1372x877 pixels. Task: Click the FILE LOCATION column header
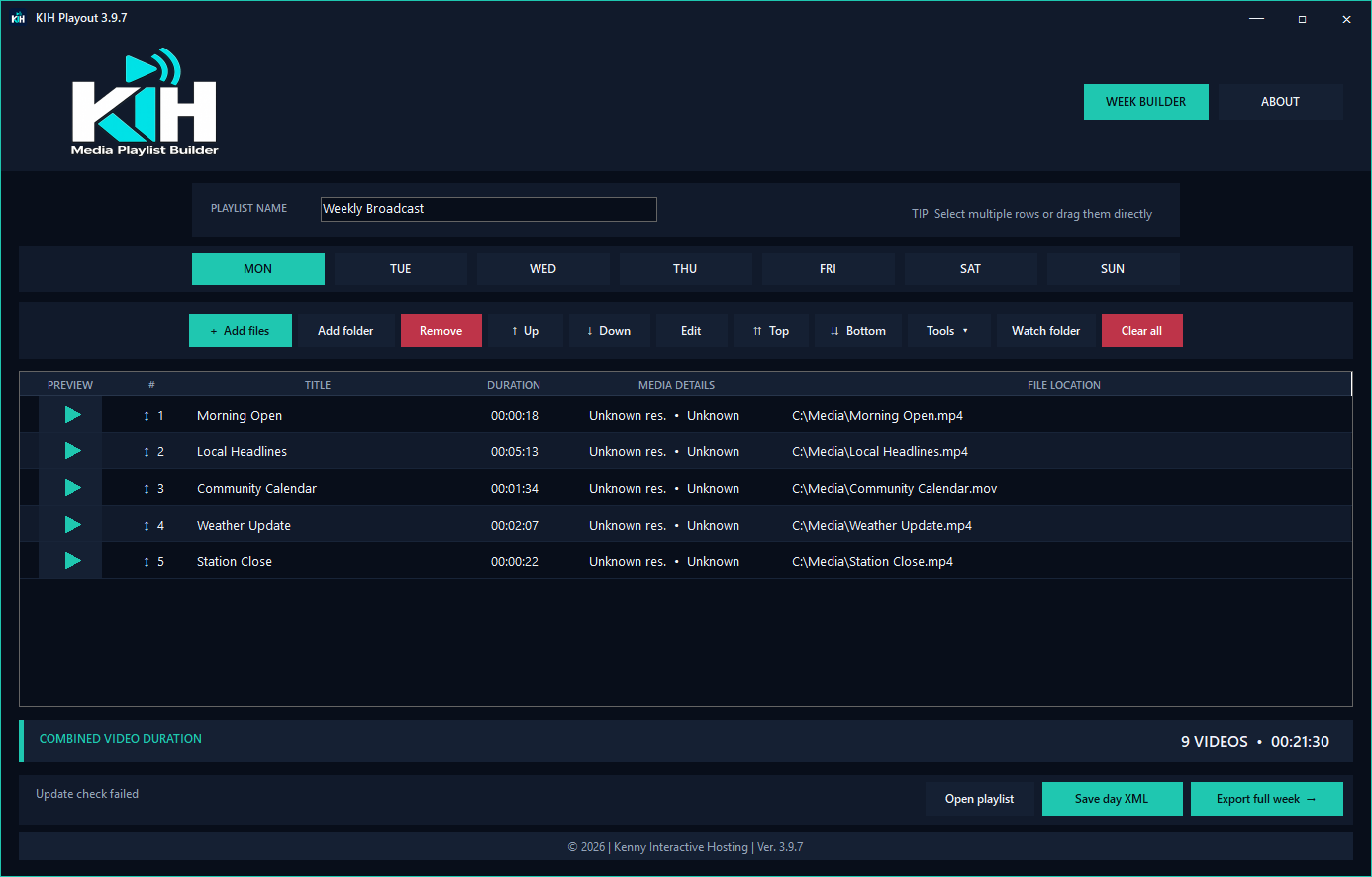(1064, 385)
